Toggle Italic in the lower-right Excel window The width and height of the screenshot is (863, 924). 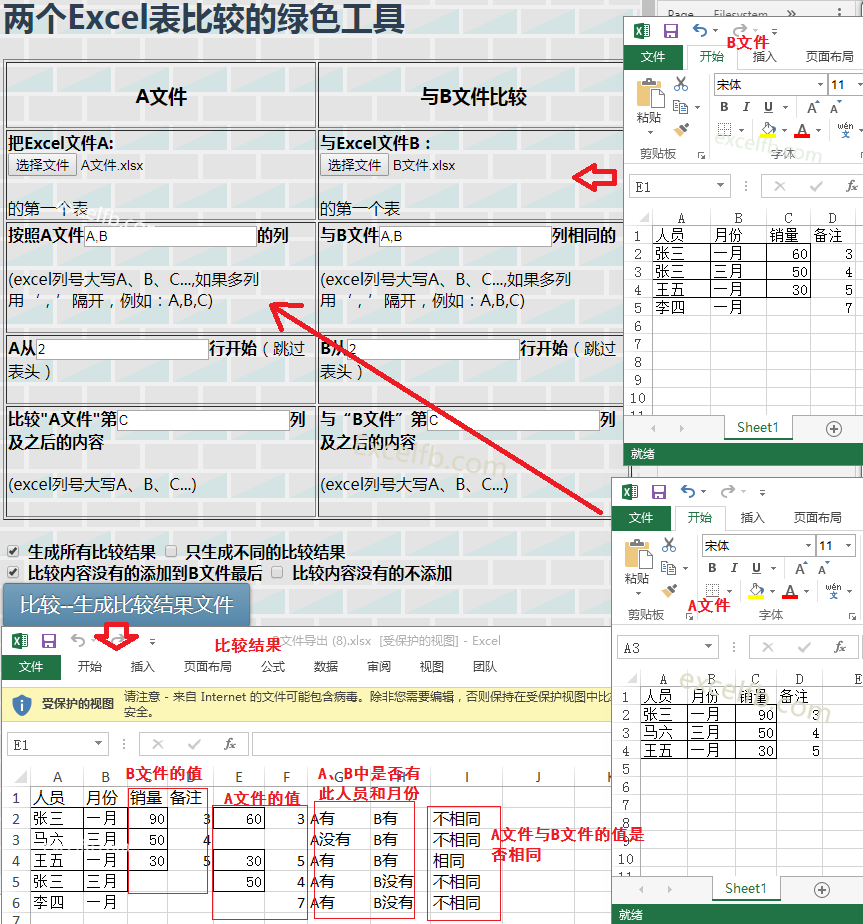[733, 568]
